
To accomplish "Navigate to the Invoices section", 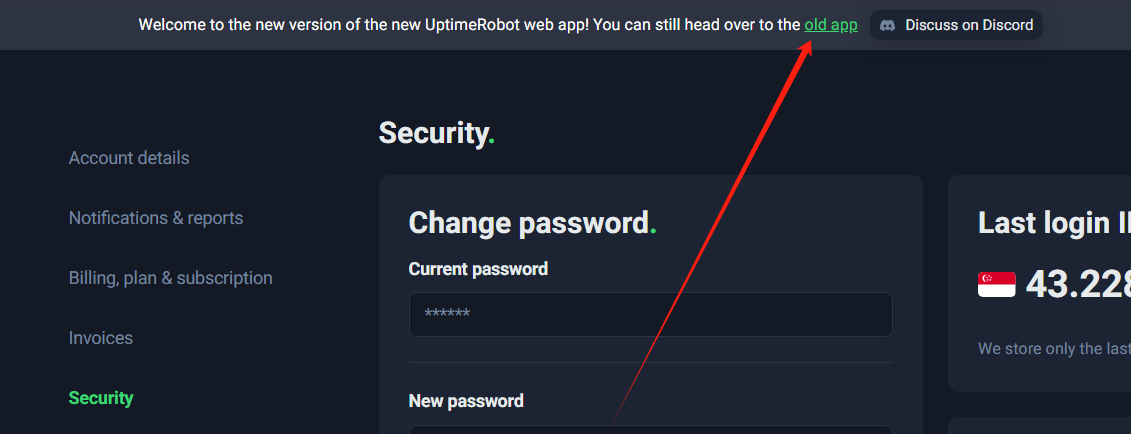I will (101, 338).
